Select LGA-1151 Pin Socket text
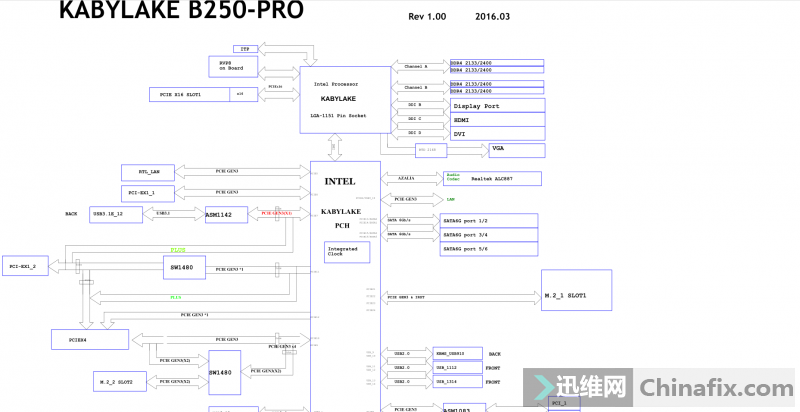Image resolution: width=800 pixels, height=412 pixels. (338, 116)
